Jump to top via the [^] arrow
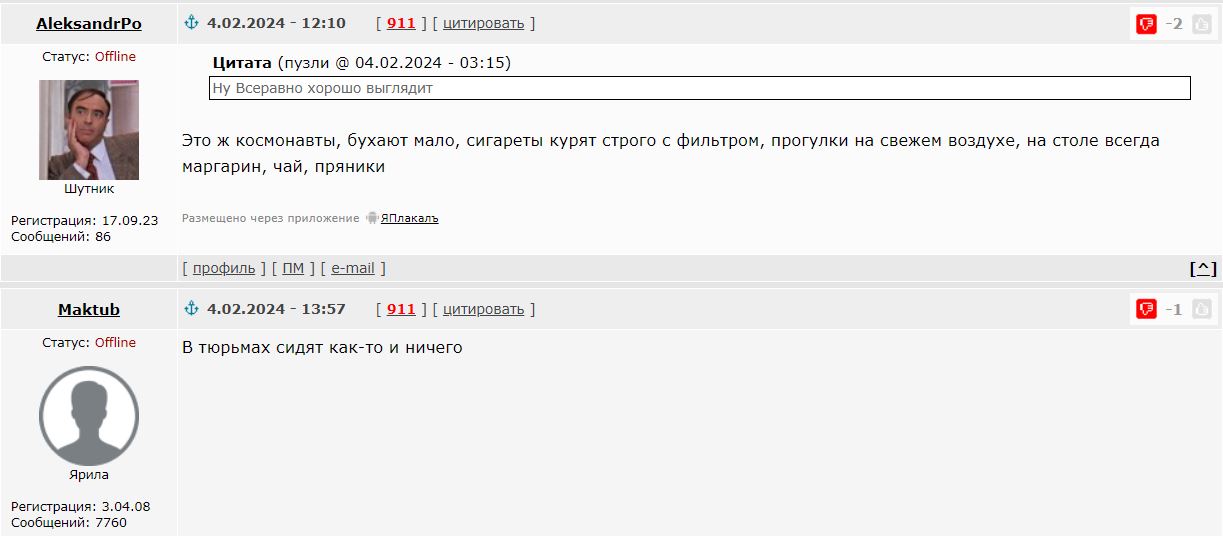This screenshot has height=536, width=1223. (1203, 268)
